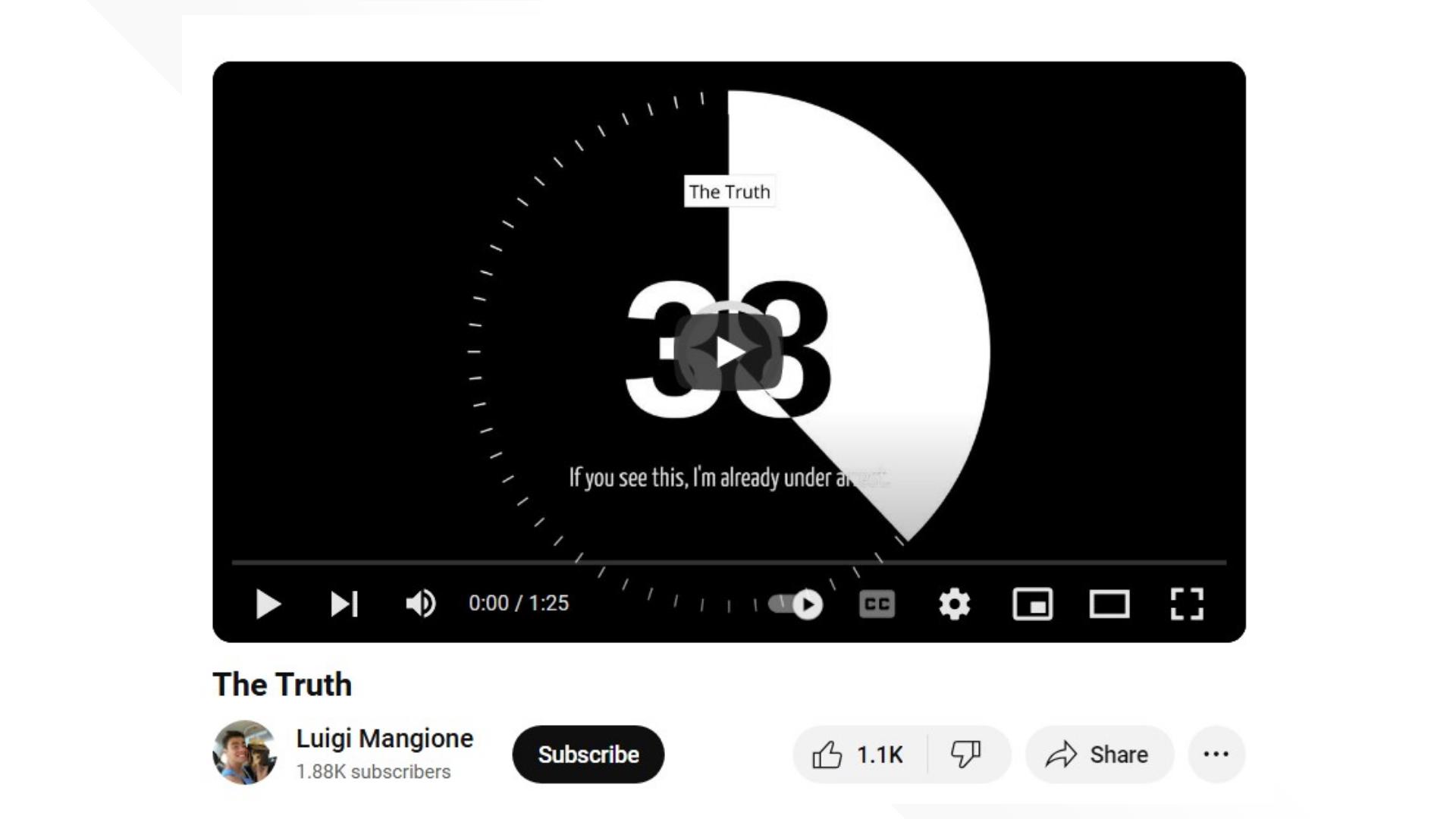Image resolution: width=1456 pixels, height=819 pixels.
Task: Skip to the next video
Action: 344,604
